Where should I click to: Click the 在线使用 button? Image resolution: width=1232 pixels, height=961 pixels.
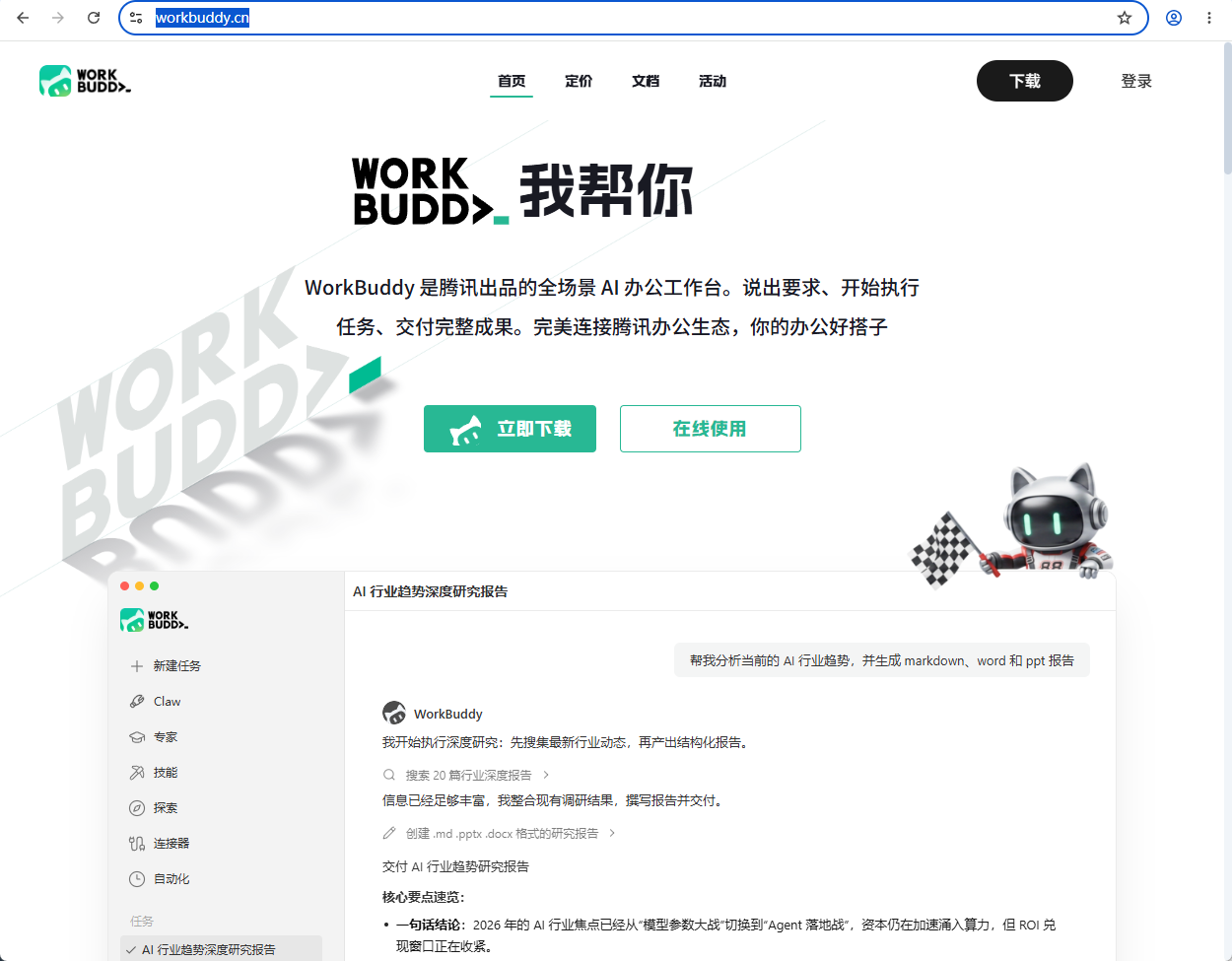click(711, 429)
